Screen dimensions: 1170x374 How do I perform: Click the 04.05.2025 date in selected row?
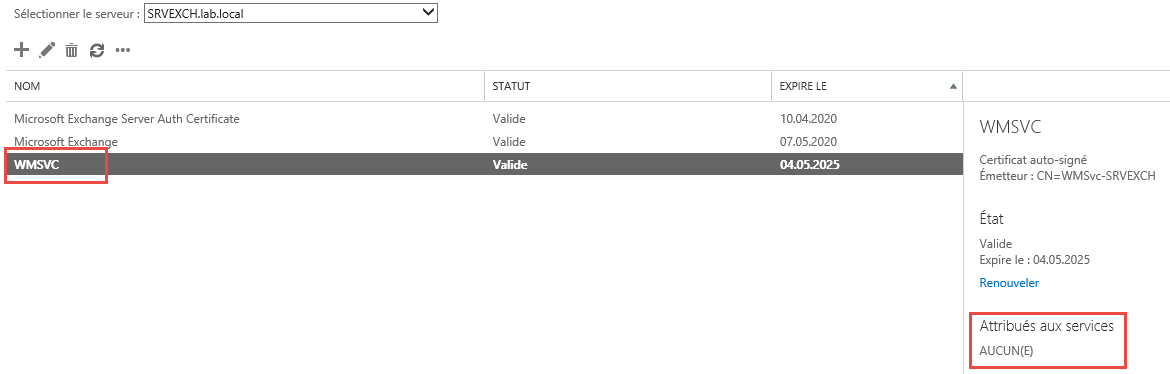coord(810,165)
